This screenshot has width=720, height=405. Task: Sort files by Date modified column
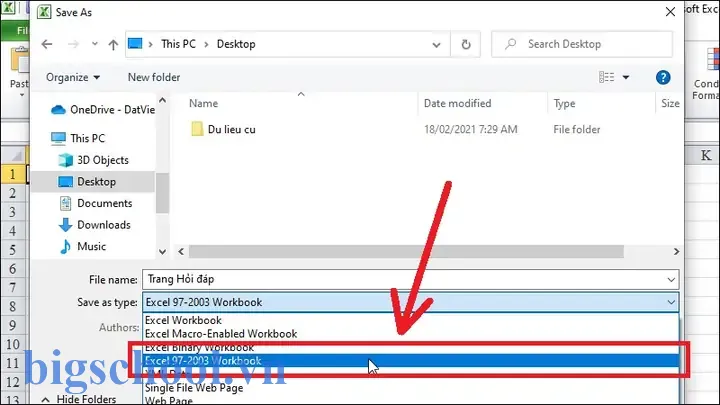[x=457, y=103]
